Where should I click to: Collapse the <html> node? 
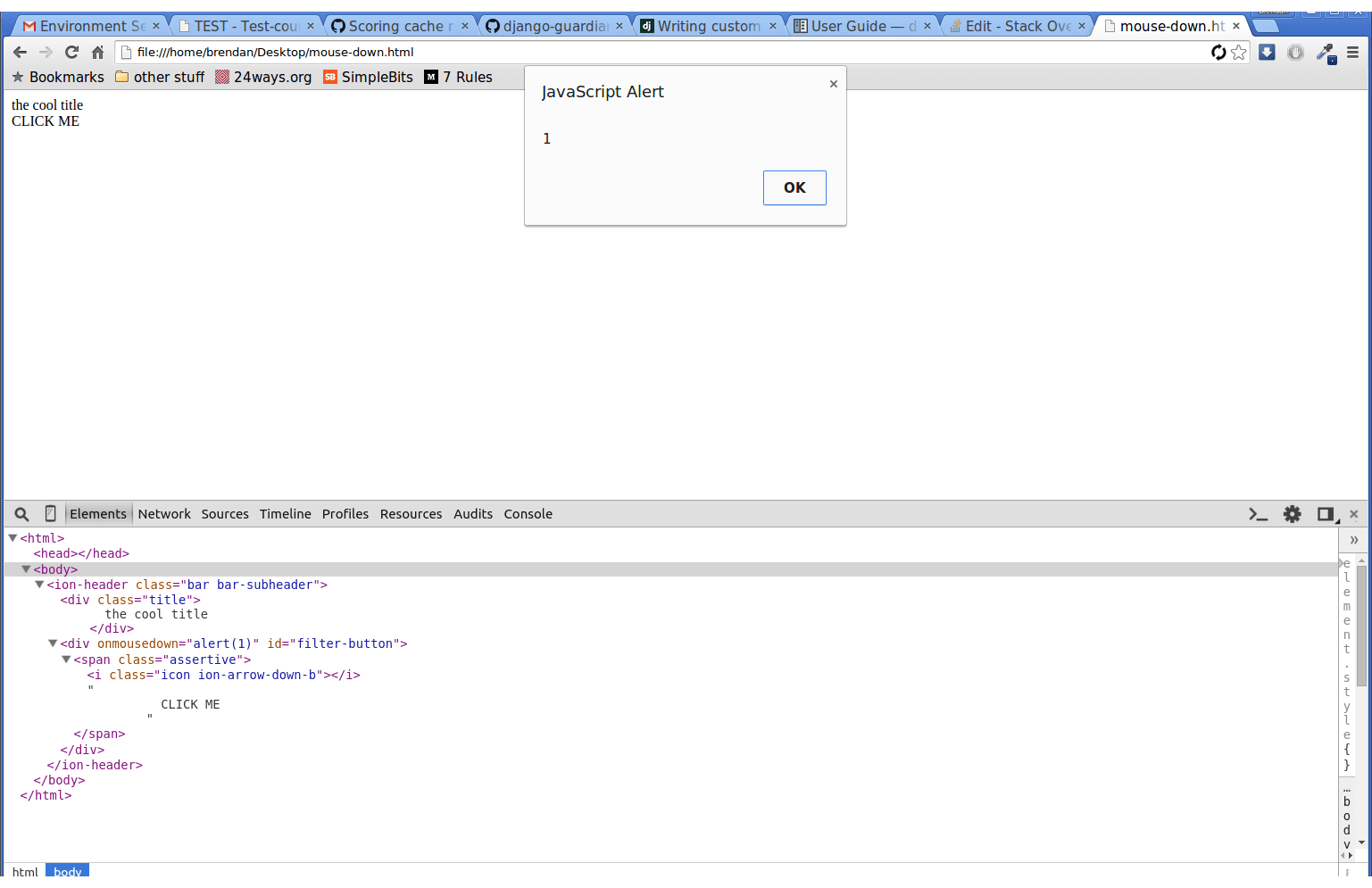pyautogui.click(x=12, y=538)
